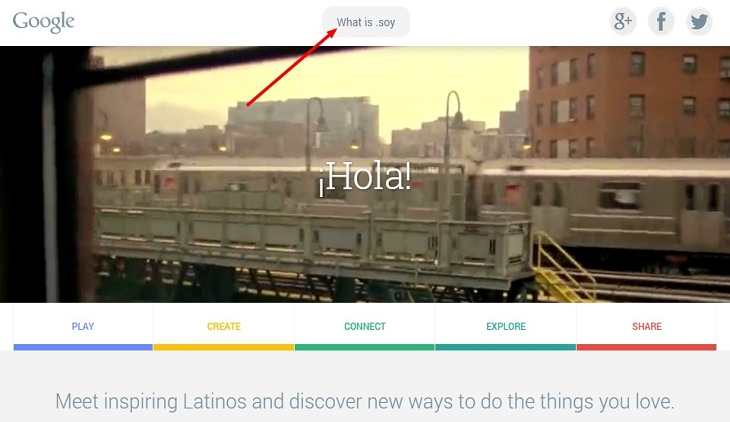Screen dimensions: 730x422
Task: Click the teal bar under EXPLORE
Action: [506, 347]
